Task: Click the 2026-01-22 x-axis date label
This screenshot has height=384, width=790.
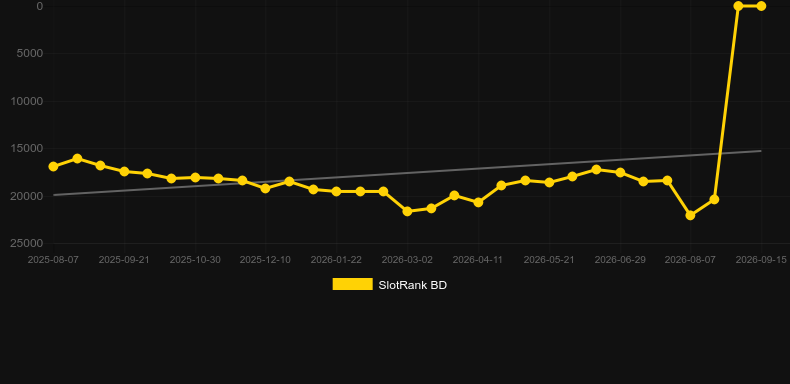Action: (336, 260)
